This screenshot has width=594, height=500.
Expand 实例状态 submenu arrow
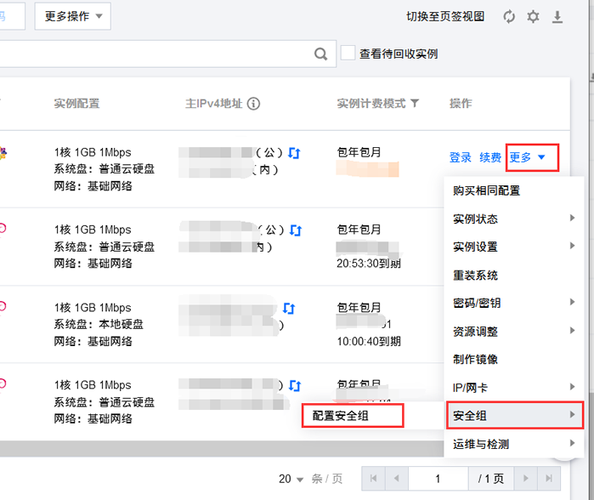572,218
